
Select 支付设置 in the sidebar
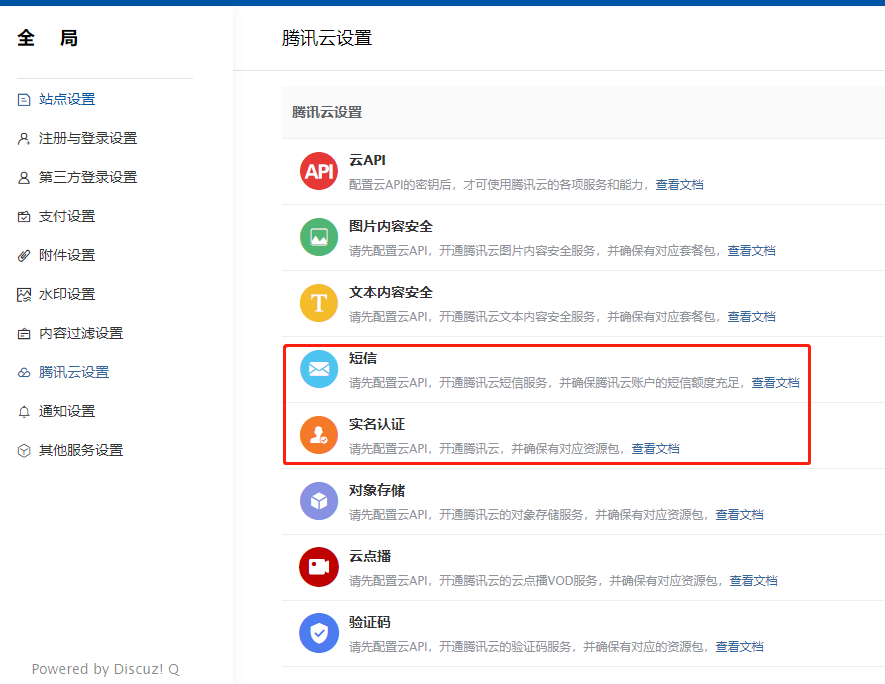point(67,216)
